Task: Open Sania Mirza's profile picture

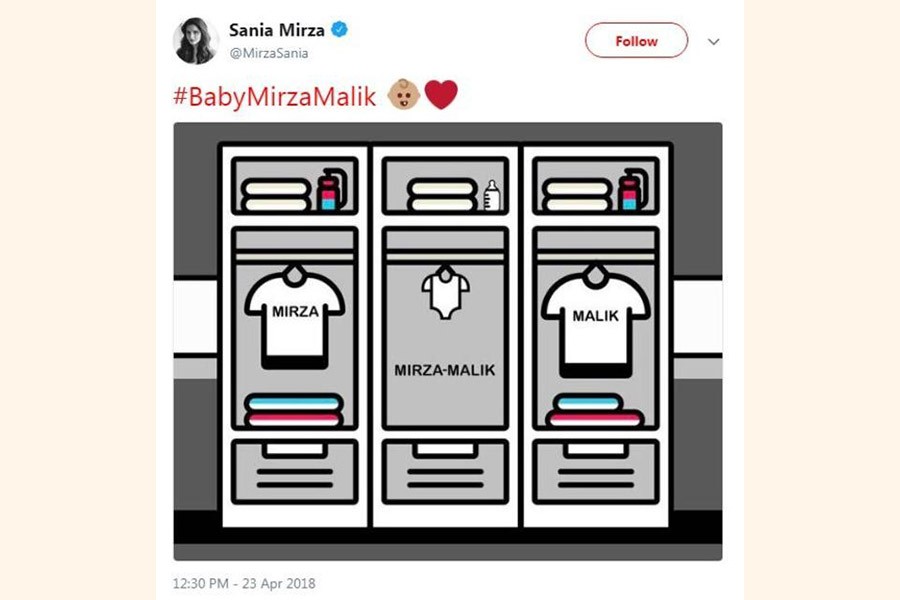Action: 196,41
